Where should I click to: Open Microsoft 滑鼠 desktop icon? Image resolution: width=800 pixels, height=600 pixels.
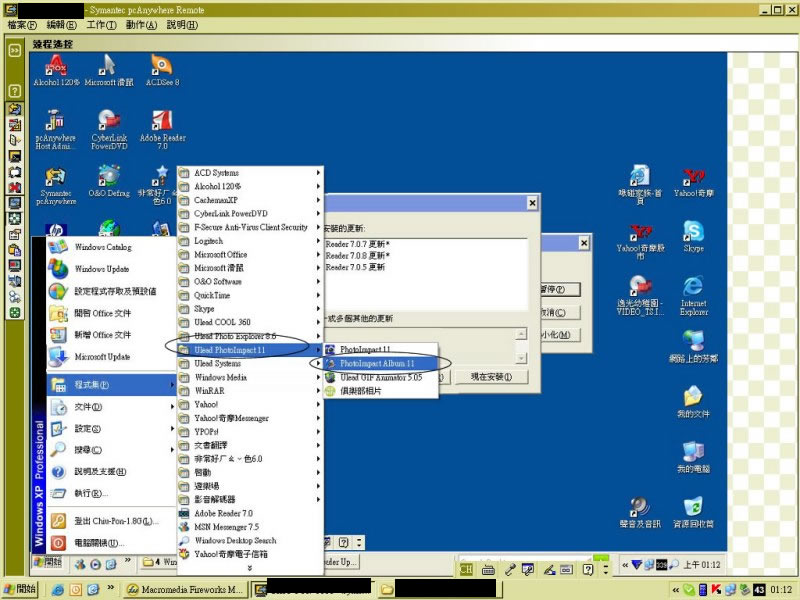tap(109, 70)
